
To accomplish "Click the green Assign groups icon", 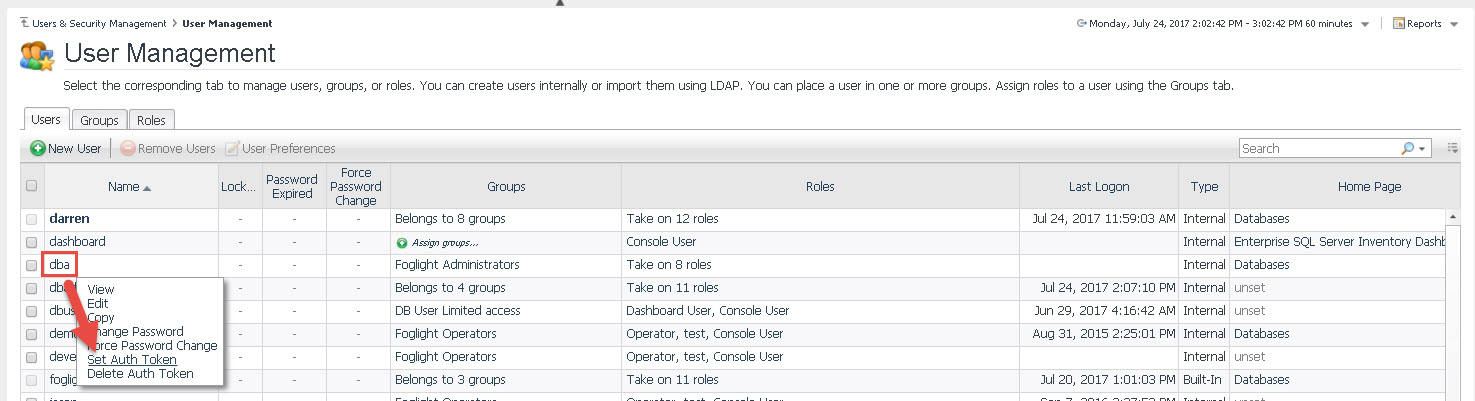I will click(x=402, y=242).
